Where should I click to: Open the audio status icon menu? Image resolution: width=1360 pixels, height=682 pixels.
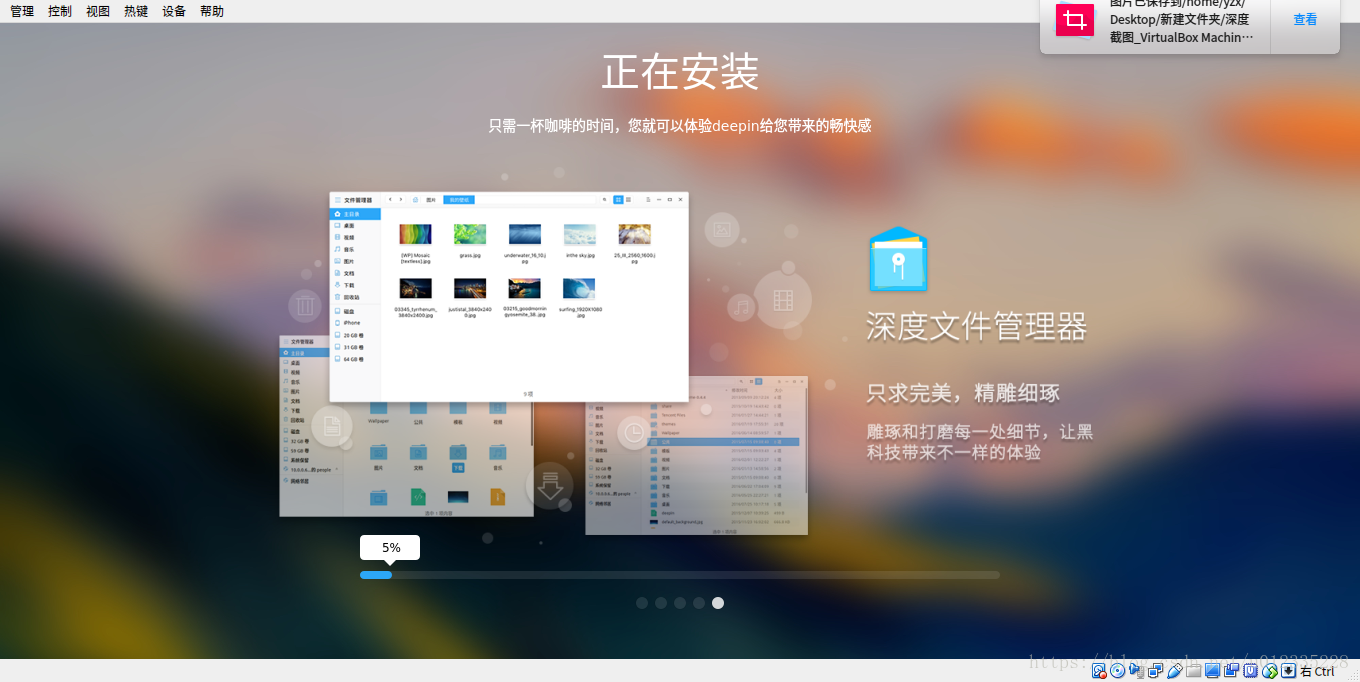pyautogui.click(x=1136, y=671)
